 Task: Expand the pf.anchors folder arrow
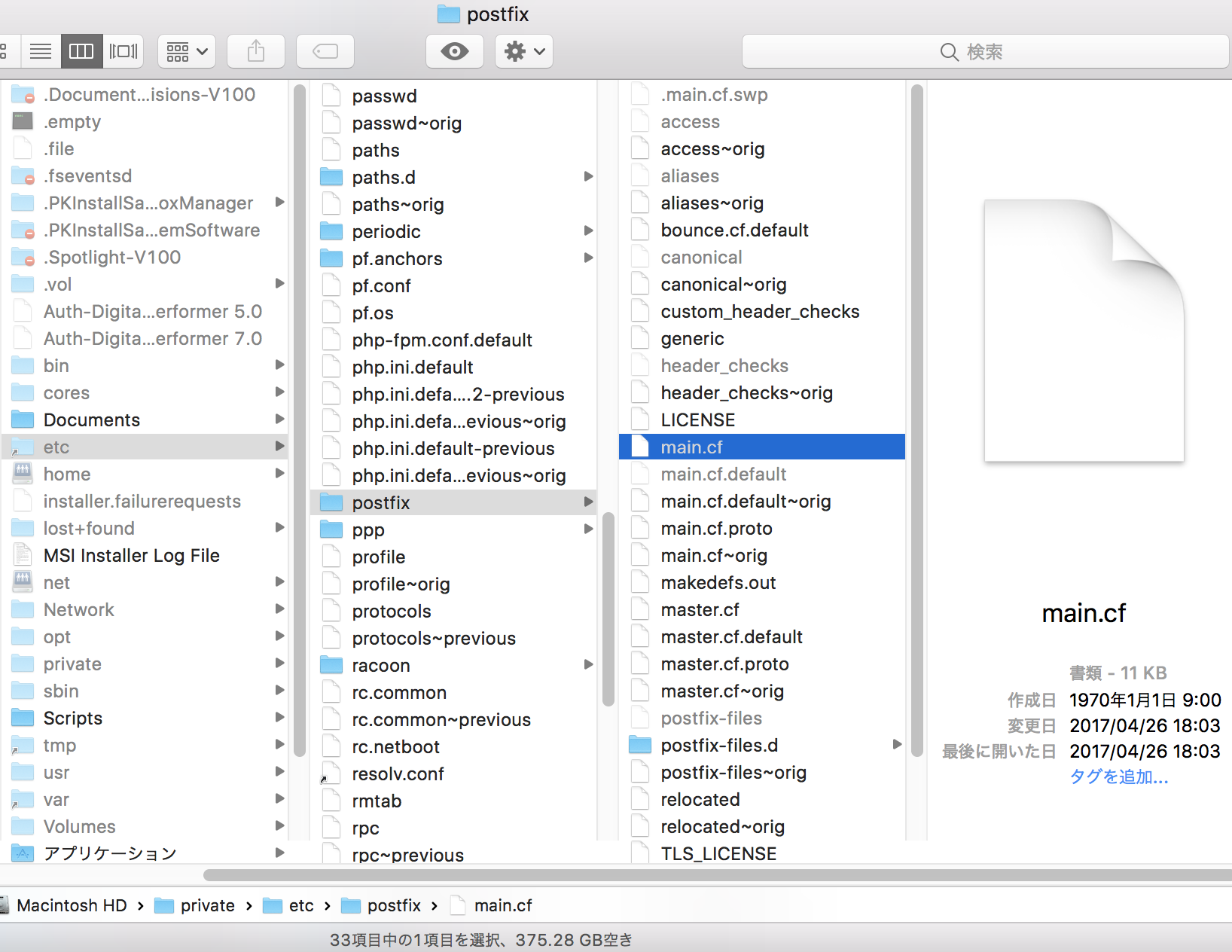589,258
